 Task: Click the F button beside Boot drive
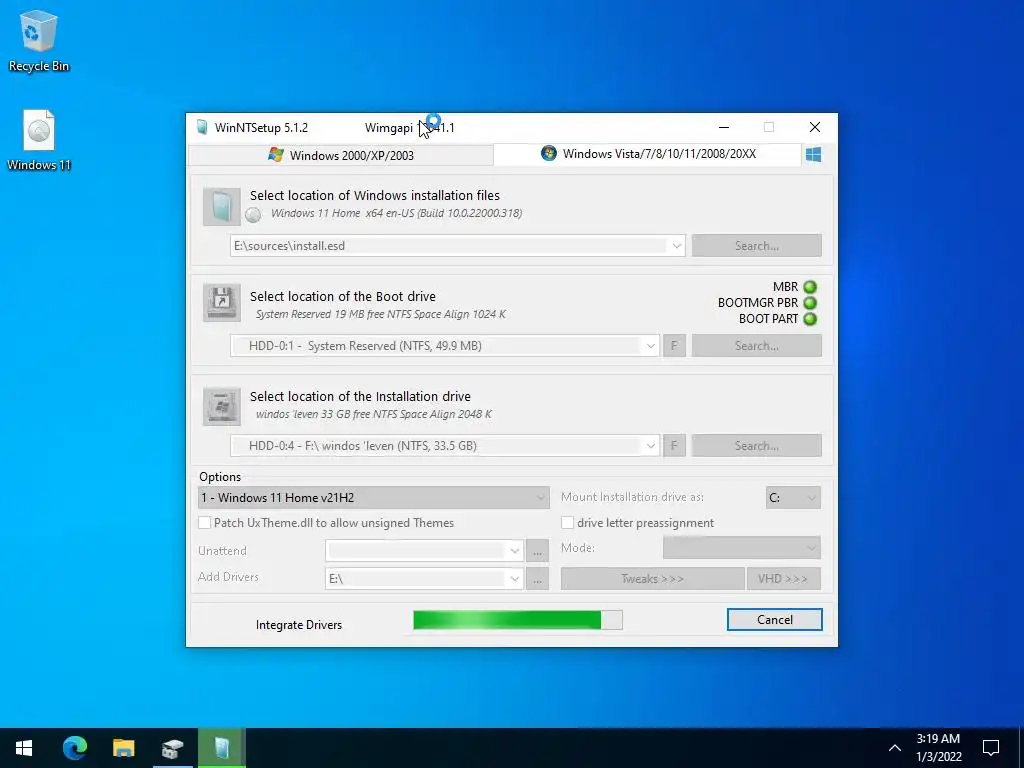coord(674,346)
